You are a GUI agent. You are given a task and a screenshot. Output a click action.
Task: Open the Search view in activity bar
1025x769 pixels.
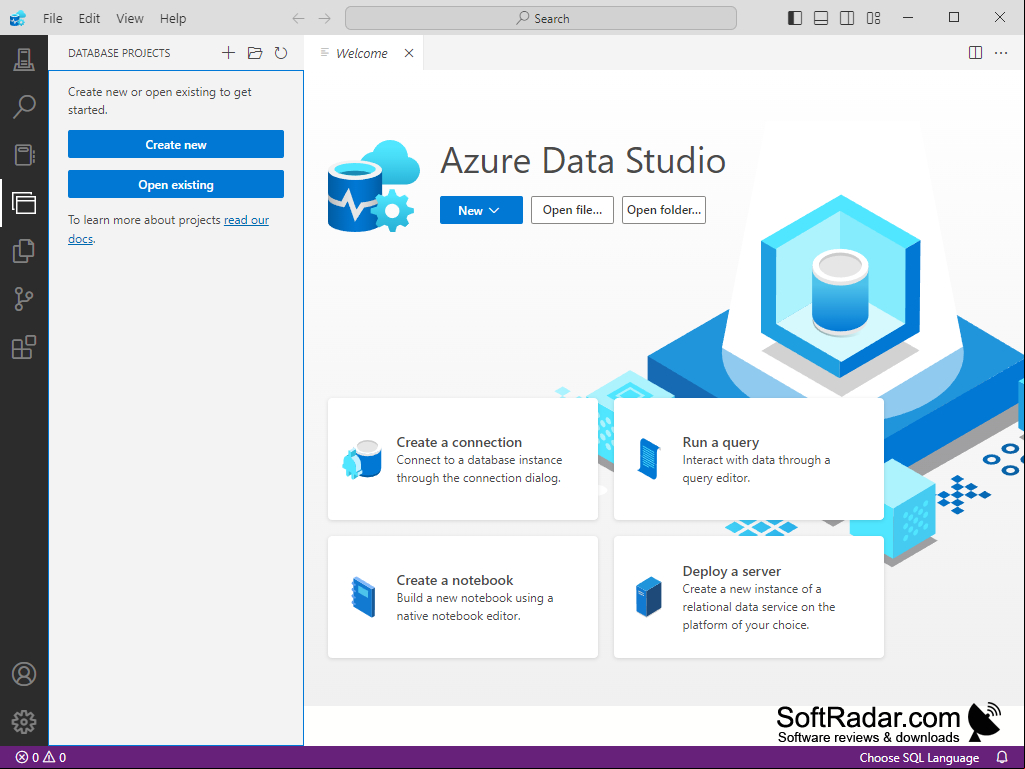pyautogui.click(x=24, y=107)
